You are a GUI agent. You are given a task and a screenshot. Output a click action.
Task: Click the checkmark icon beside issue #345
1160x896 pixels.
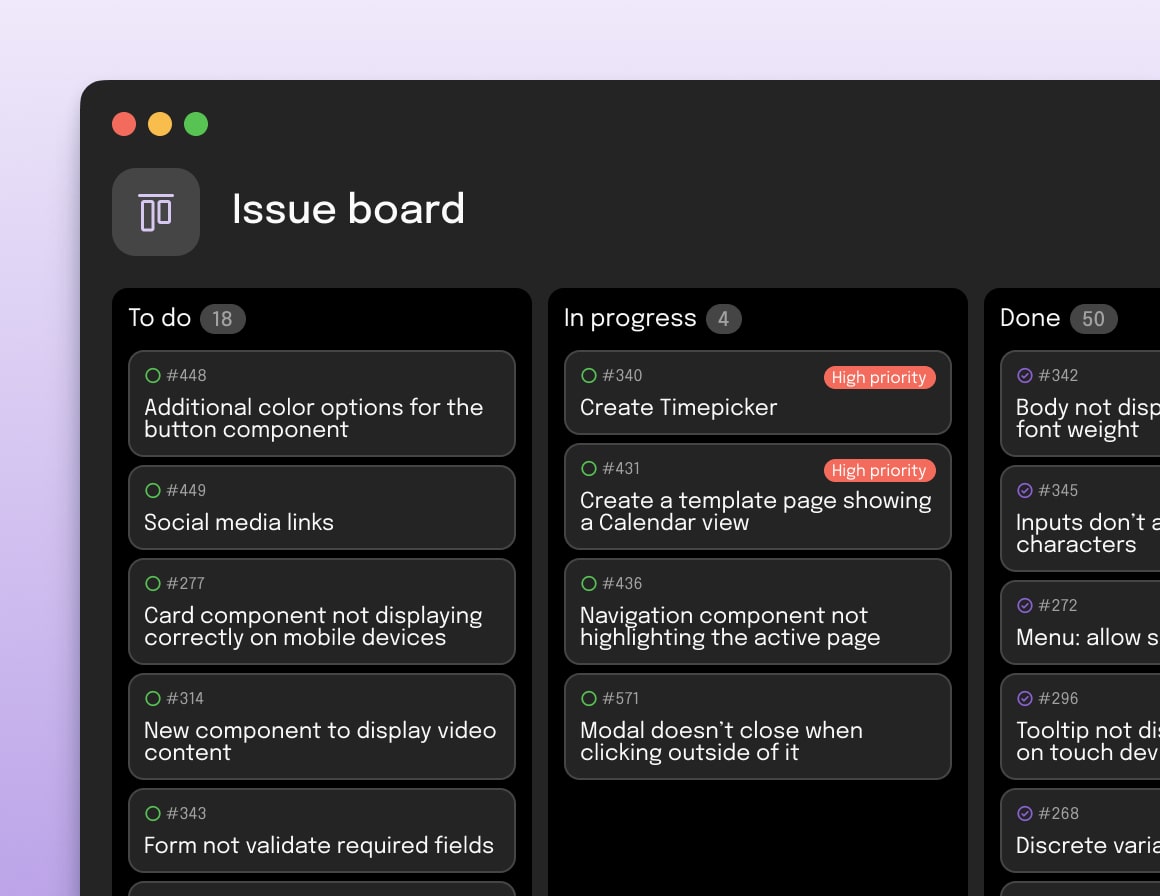coord(1024,490)
